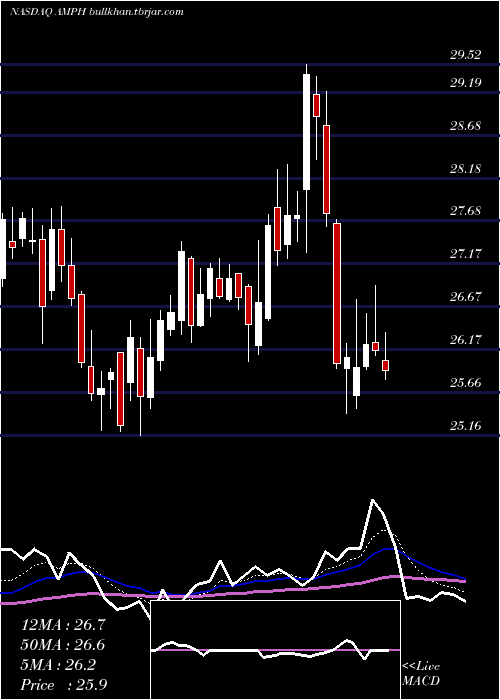Click the 26.17 price axis label
This screenshot has width=500, height=700.
(x=466, y=340)
